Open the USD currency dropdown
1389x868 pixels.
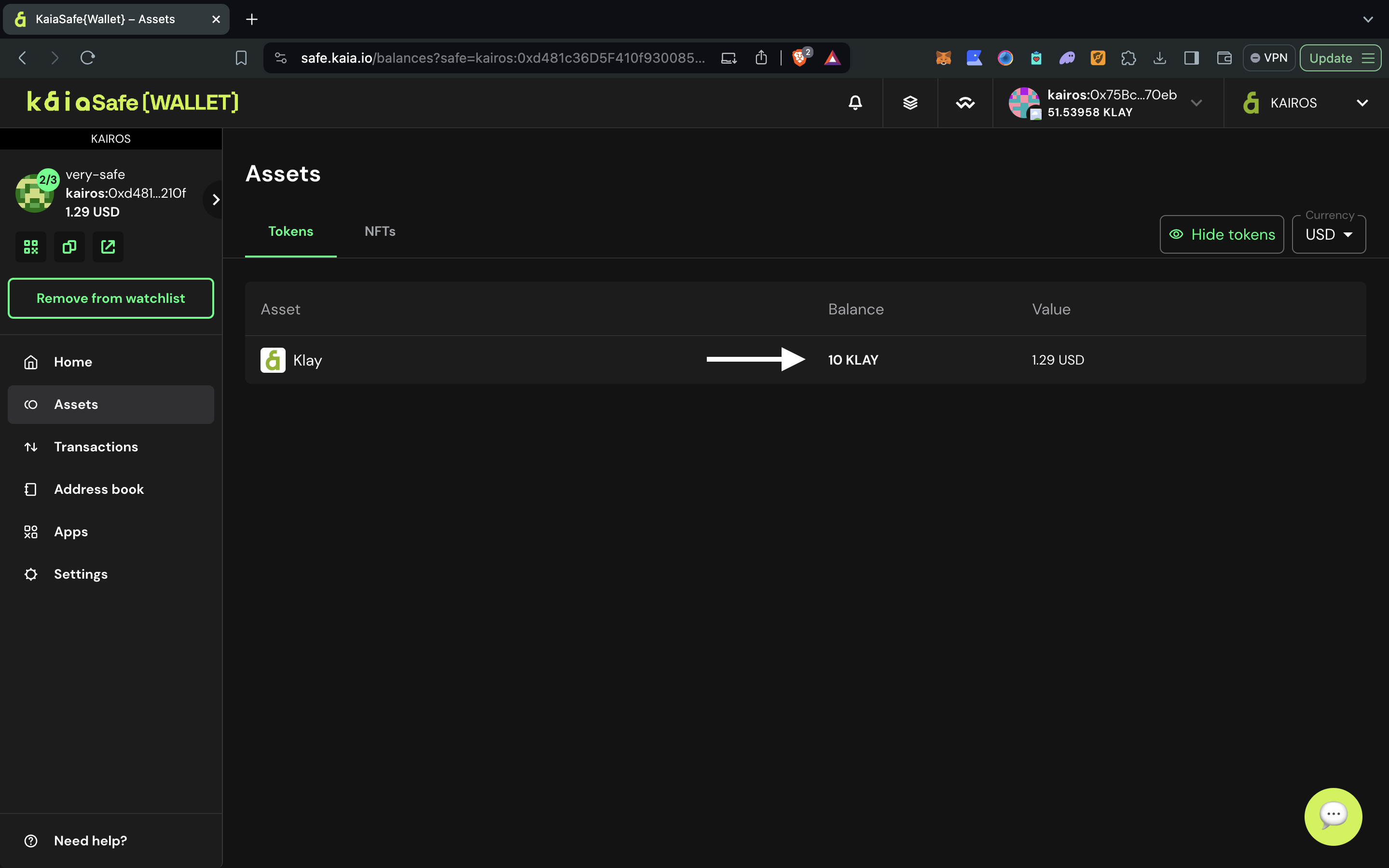click(1328, 234)
